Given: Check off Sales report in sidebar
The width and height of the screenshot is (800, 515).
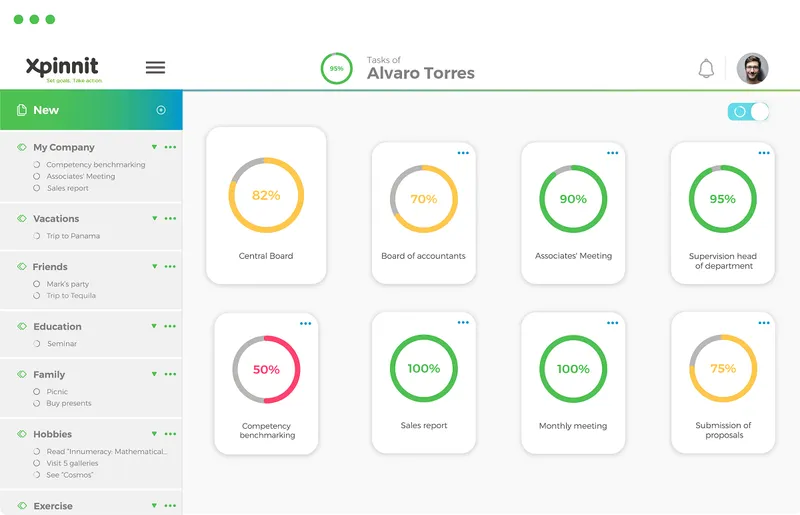Looking at the screenshot, I should pos(36,188).
